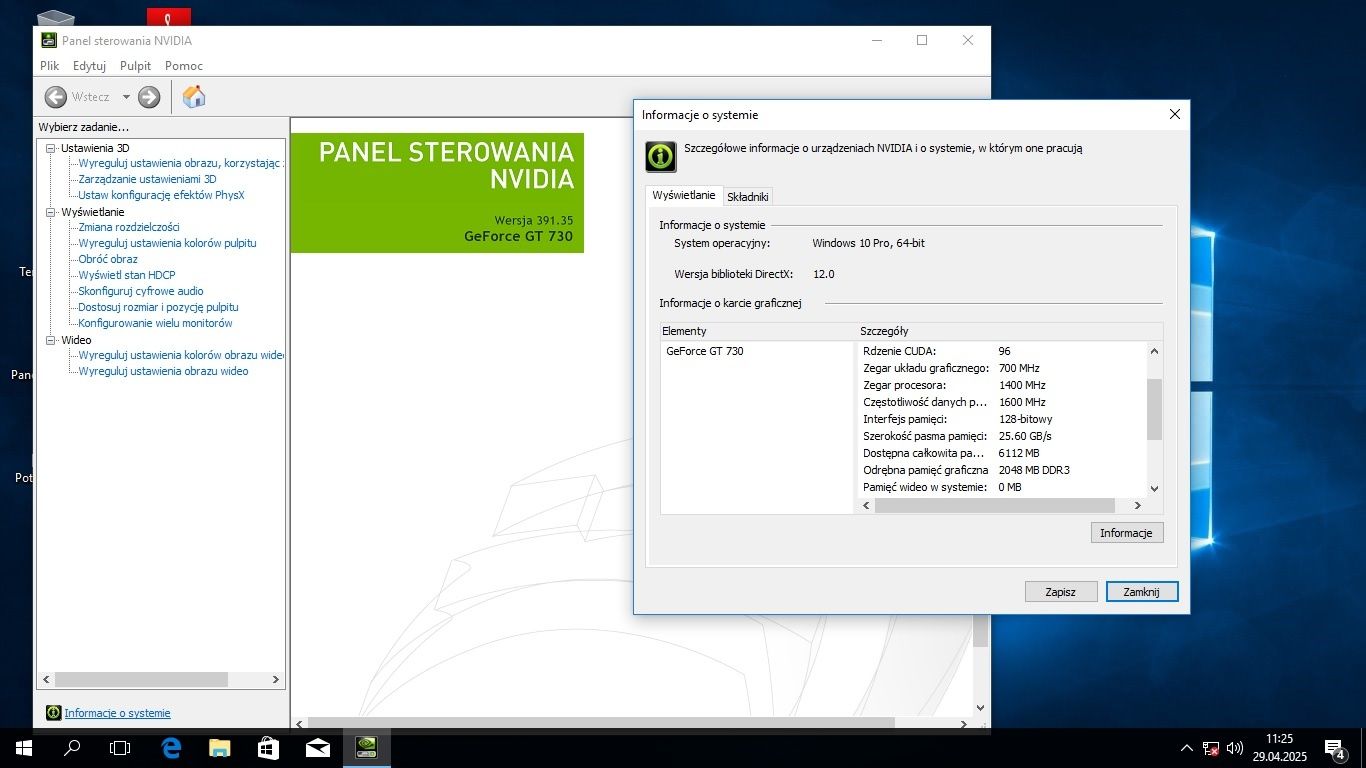Select GeForce GT 730 in Elementy list
This screenshot has width=1366, height=768.
pyautogui.click(x=705, y=351)
